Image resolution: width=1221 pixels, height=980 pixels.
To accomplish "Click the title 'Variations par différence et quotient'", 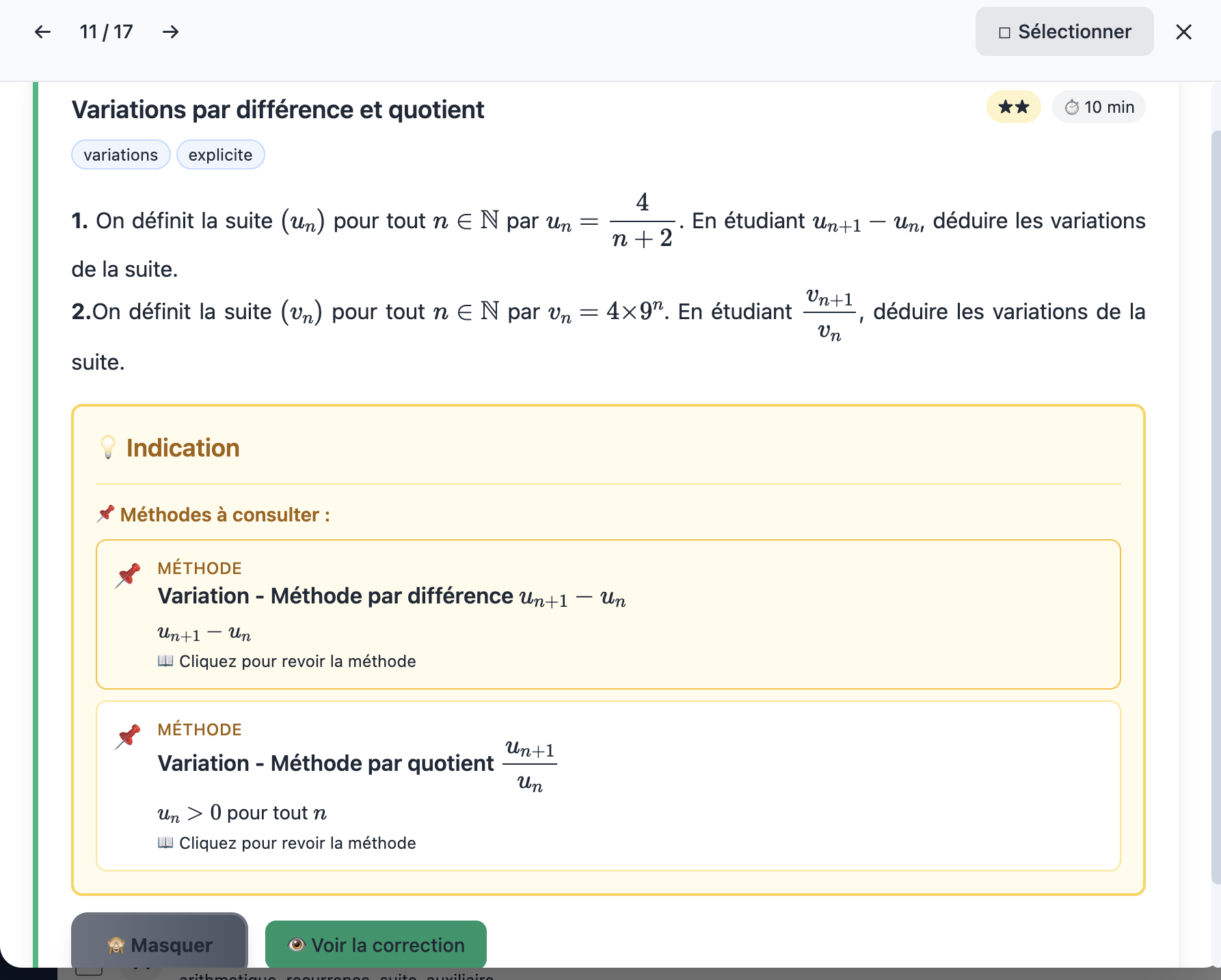I will click(278, 110).
